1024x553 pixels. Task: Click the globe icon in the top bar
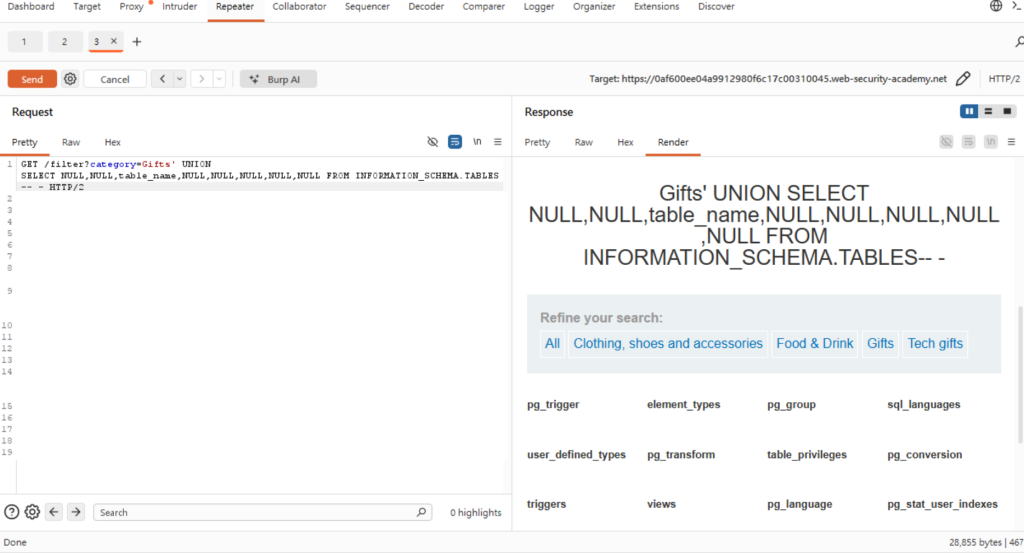[x=995, y=7]
